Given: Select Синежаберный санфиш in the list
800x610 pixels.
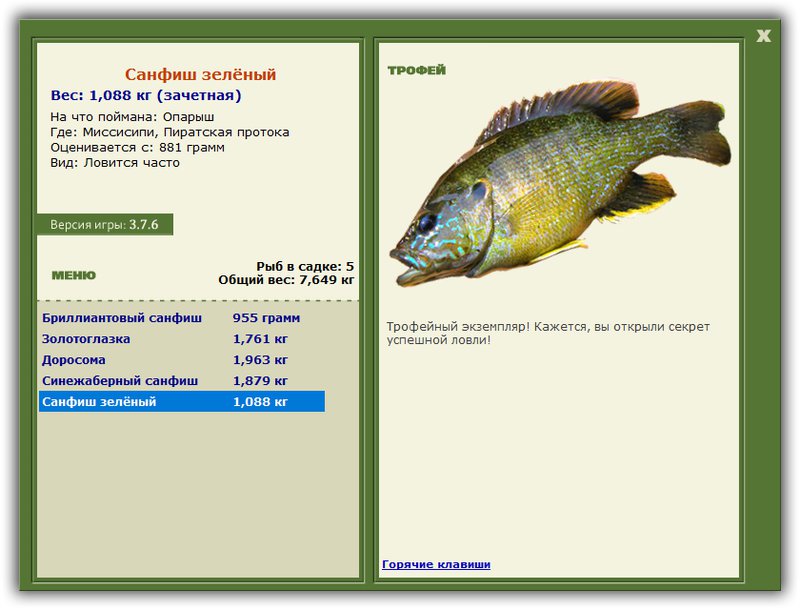Looking at the screenshot, I should point(182,380).
